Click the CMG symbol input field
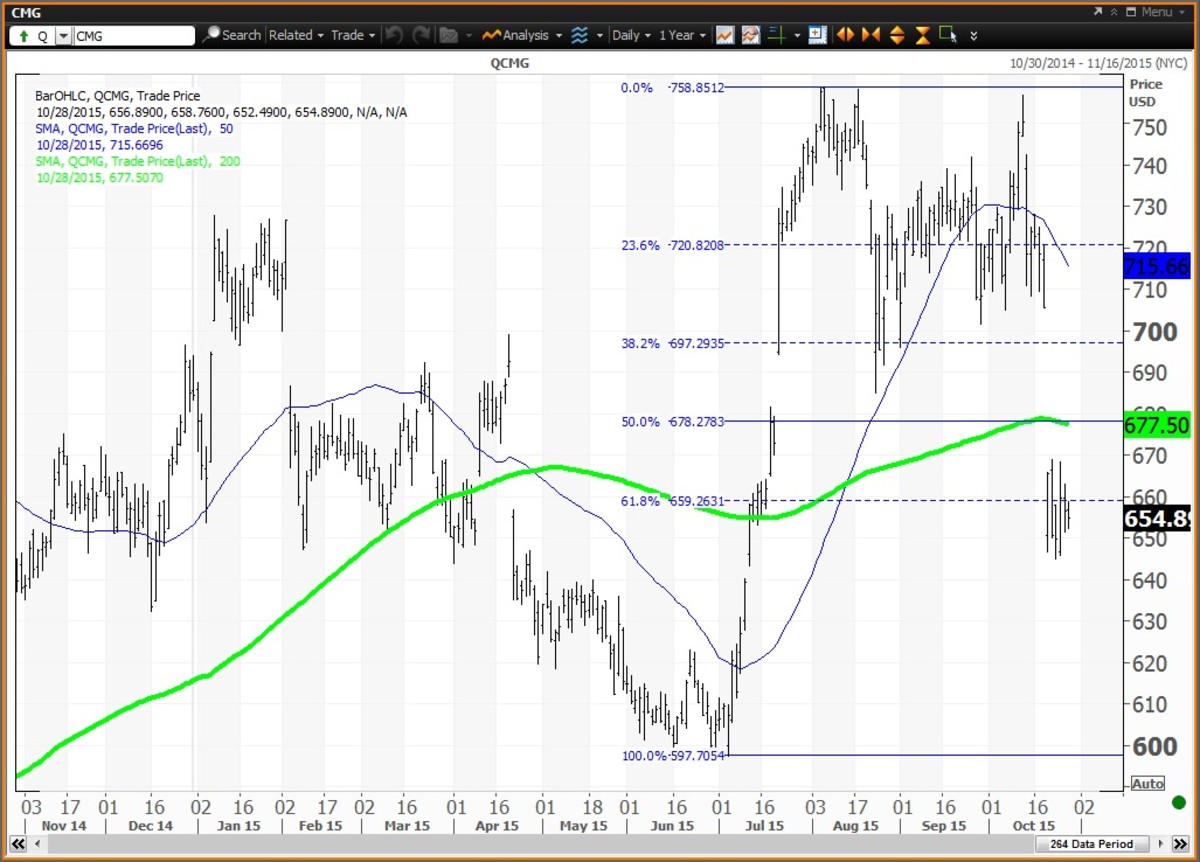 134,36
